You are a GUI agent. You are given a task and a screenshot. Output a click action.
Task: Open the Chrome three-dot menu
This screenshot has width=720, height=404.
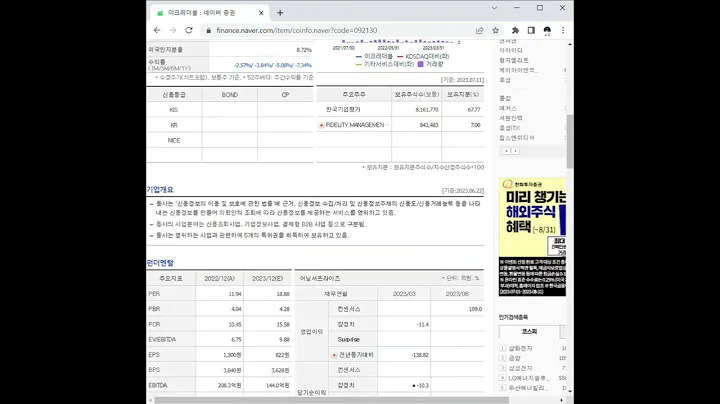click(x=563, y=30)
